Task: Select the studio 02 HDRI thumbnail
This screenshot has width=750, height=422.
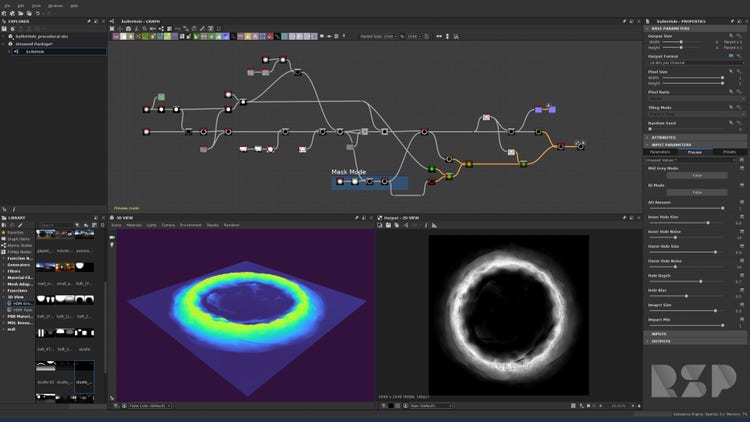Action: click(45, 366)
